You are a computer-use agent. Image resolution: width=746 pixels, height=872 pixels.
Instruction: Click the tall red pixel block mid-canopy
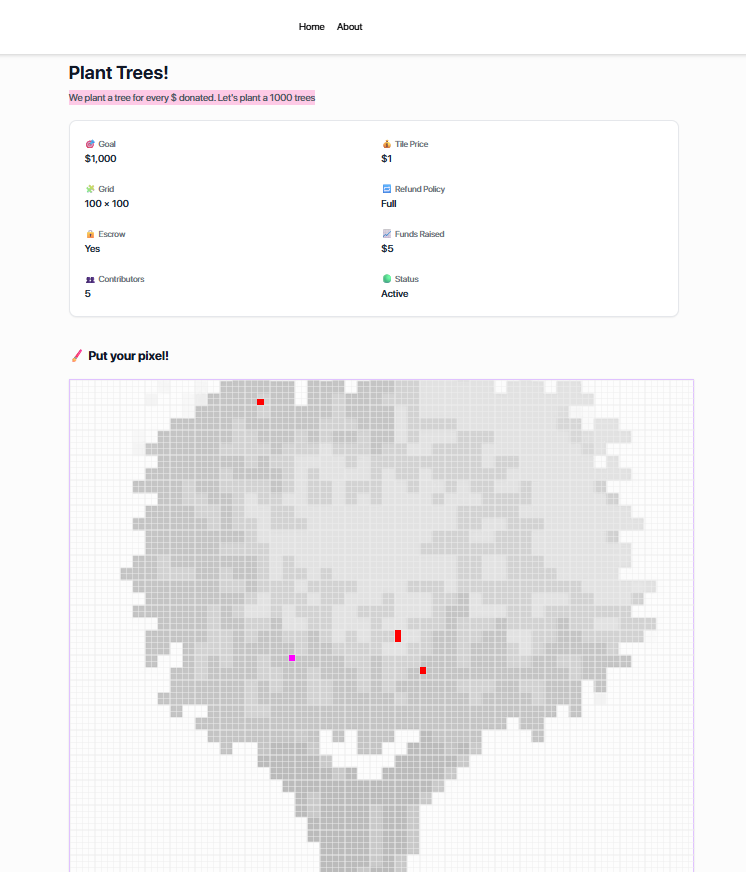398,636
